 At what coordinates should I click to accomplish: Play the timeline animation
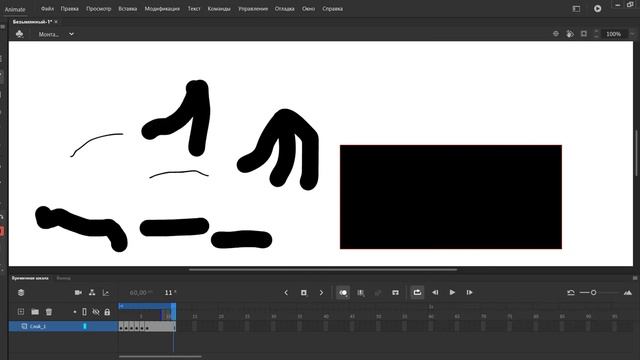pos(452,293)
